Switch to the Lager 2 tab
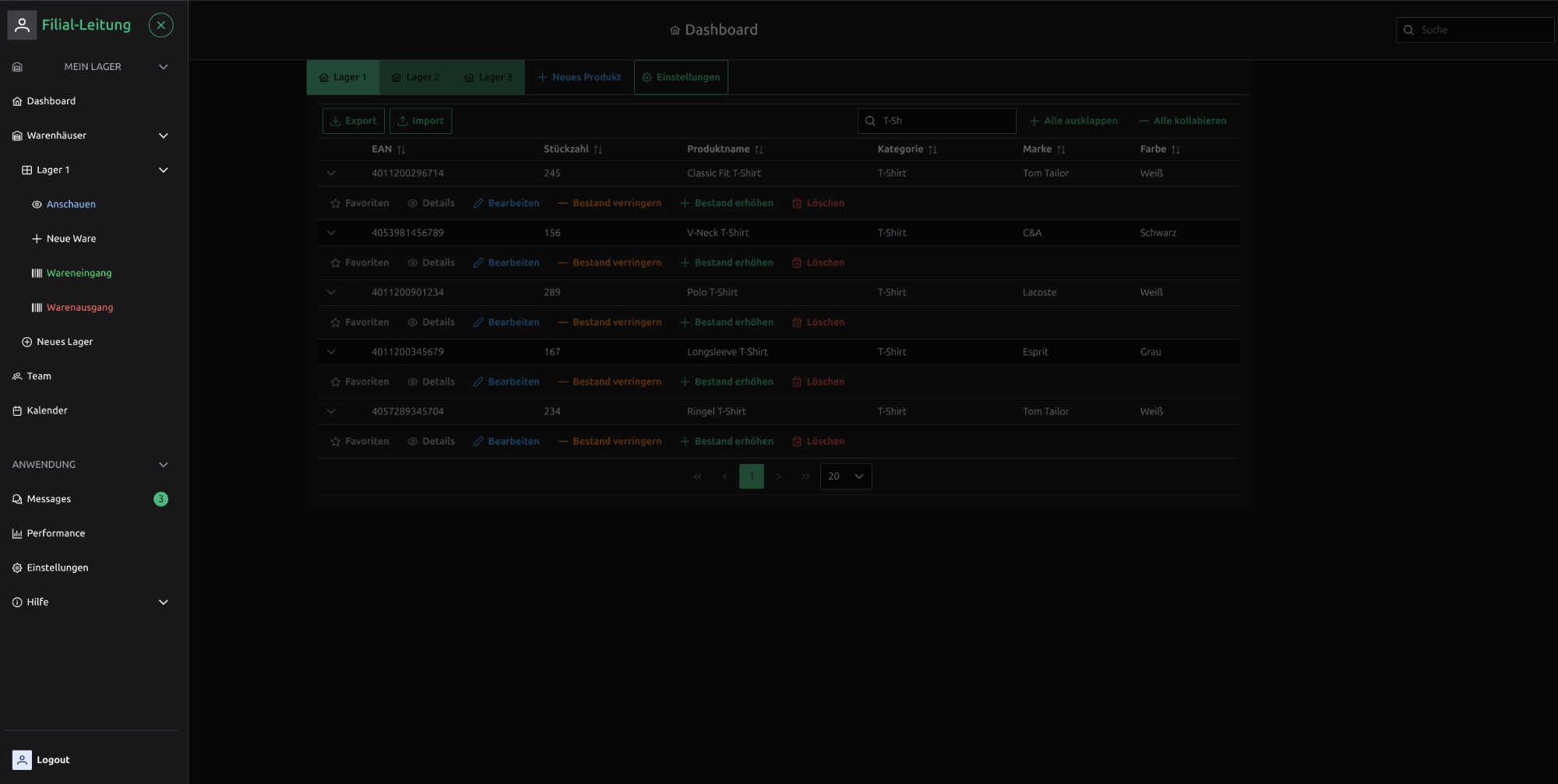This screenshot has height=784, width=1558. tap(415, 77)
